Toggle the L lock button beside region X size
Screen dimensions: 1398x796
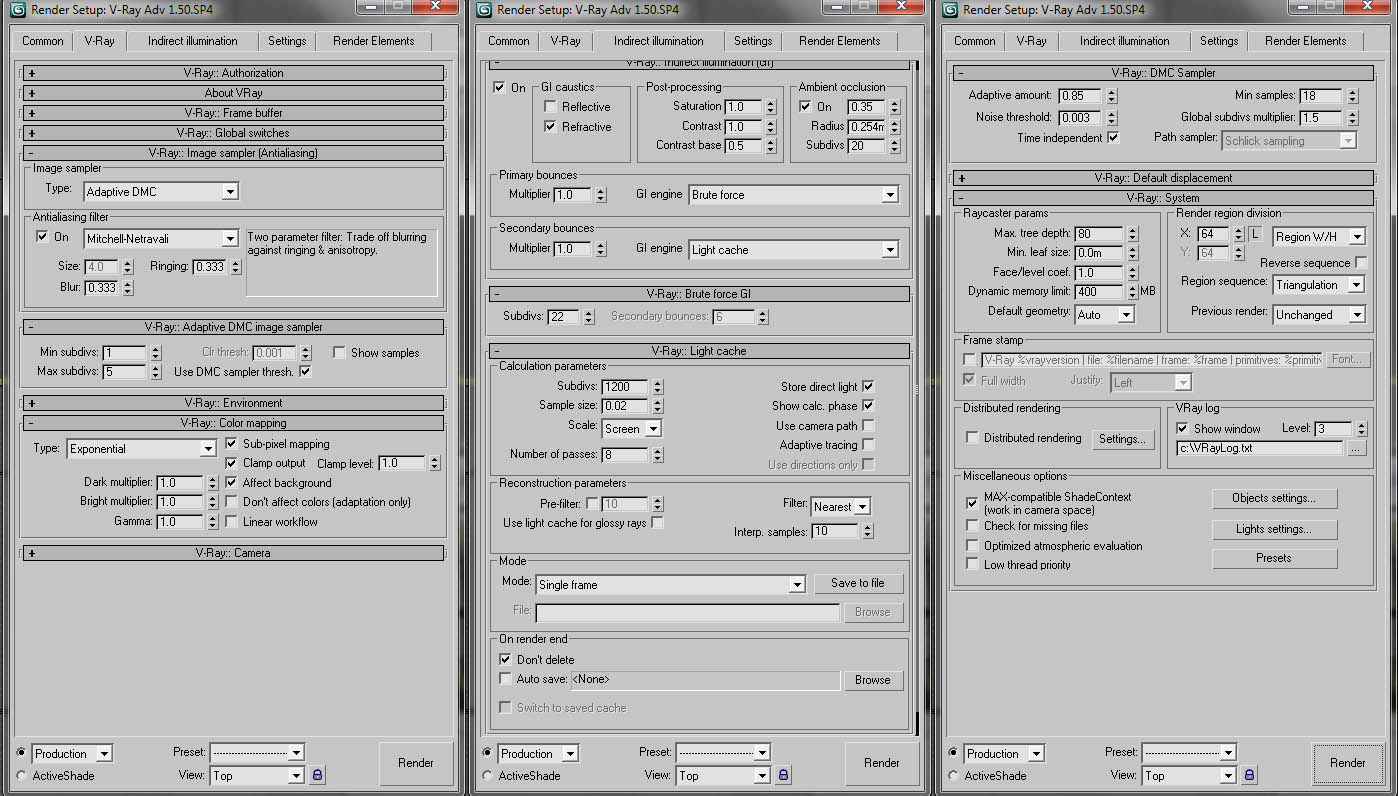click(1256, 235)
